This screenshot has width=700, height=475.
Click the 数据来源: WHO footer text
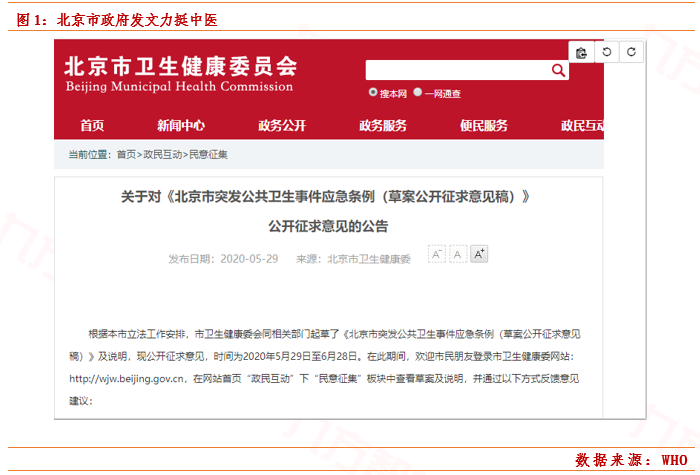(x=631, y=460)
